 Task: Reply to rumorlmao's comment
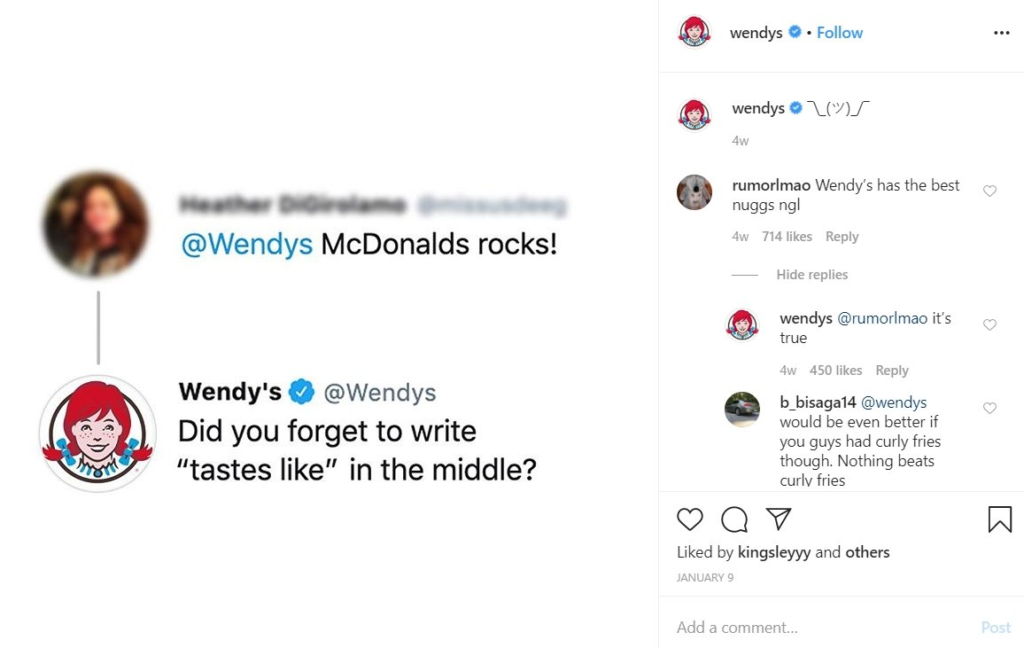(842, 236)
